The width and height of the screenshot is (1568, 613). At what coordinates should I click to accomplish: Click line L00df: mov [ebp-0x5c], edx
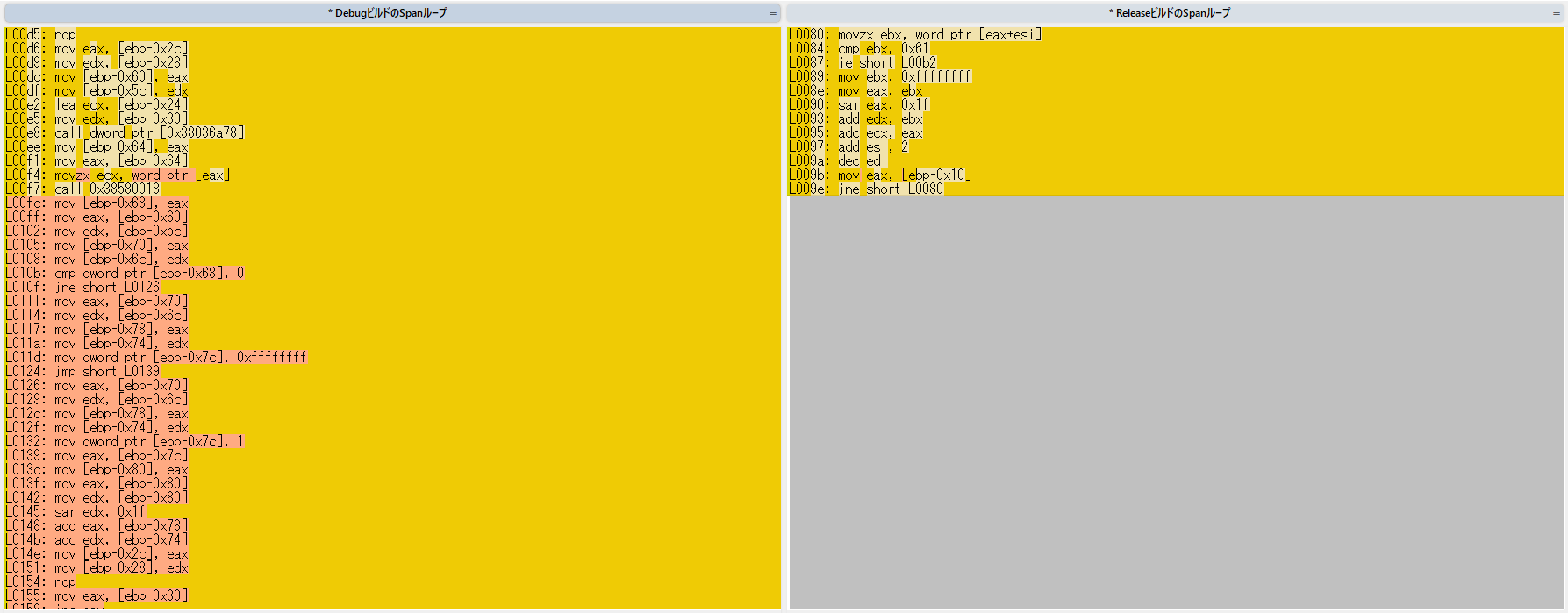click(x=97, y=91)
